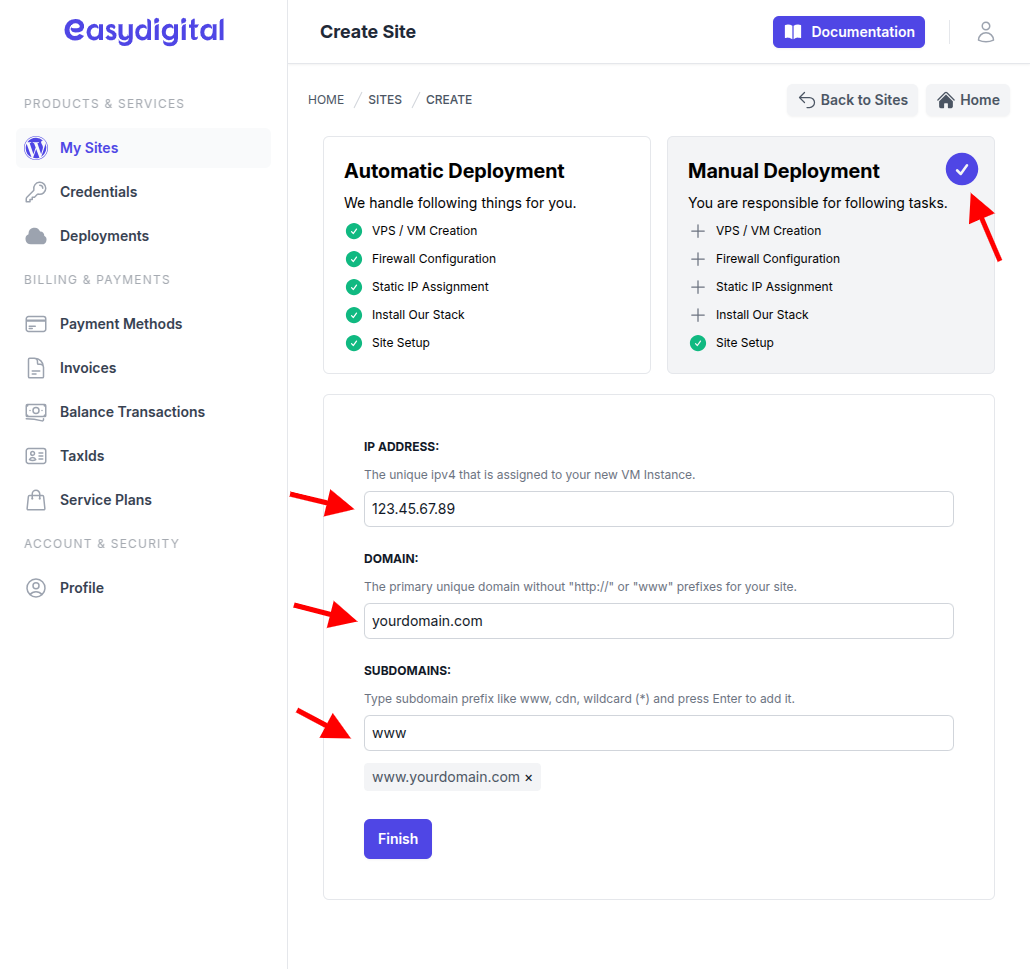Viewport: 1030px width, 969px height.
Task: Remove the www.yourdomain.com subdomain tag
Action: point(529,778)
